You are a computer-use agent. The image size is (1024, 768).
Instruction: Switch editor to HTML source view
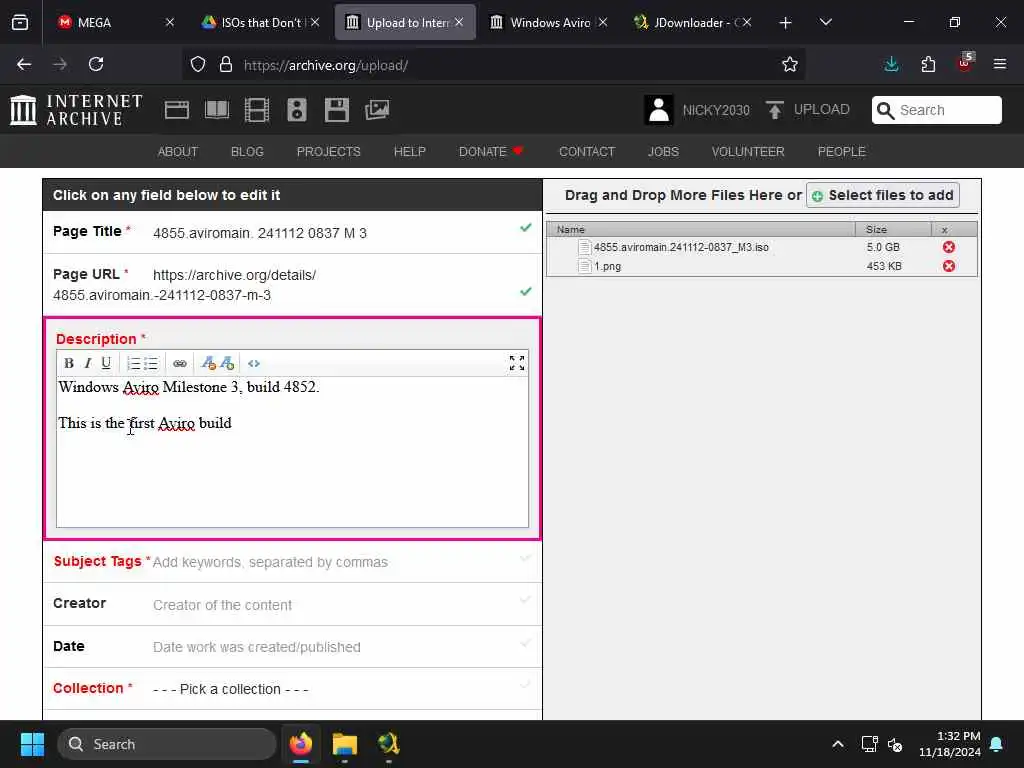[x=254, y=363]
